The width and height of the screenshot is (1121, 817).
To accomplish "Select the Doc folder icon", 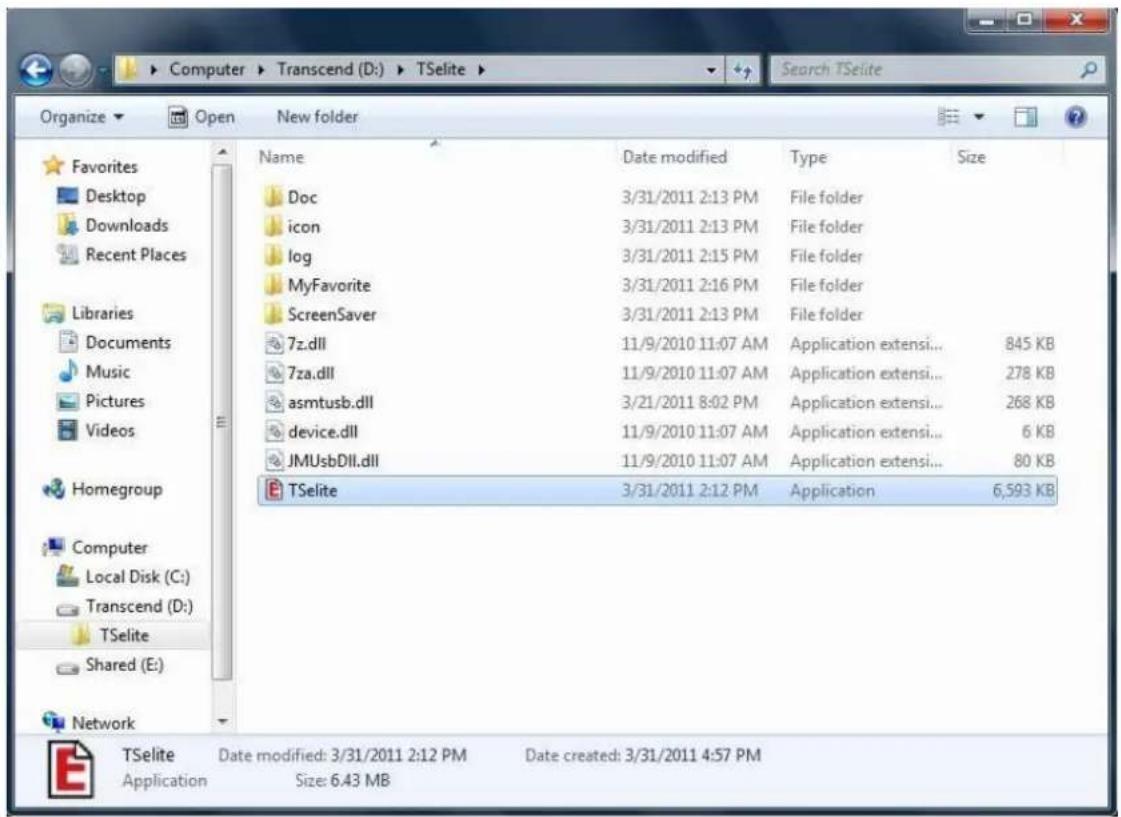I will pyautogui.click(x=273, y=197).
